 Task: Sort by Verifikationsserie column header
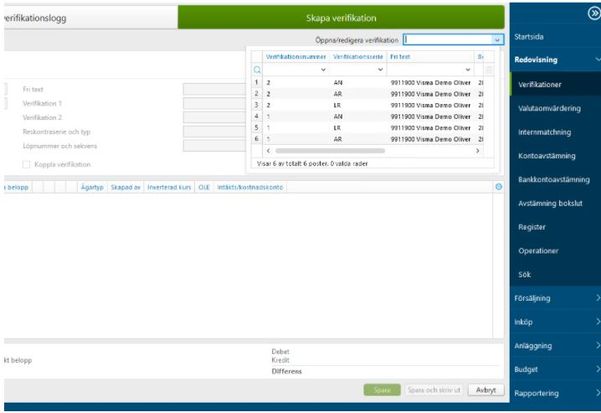pos(358,57)
